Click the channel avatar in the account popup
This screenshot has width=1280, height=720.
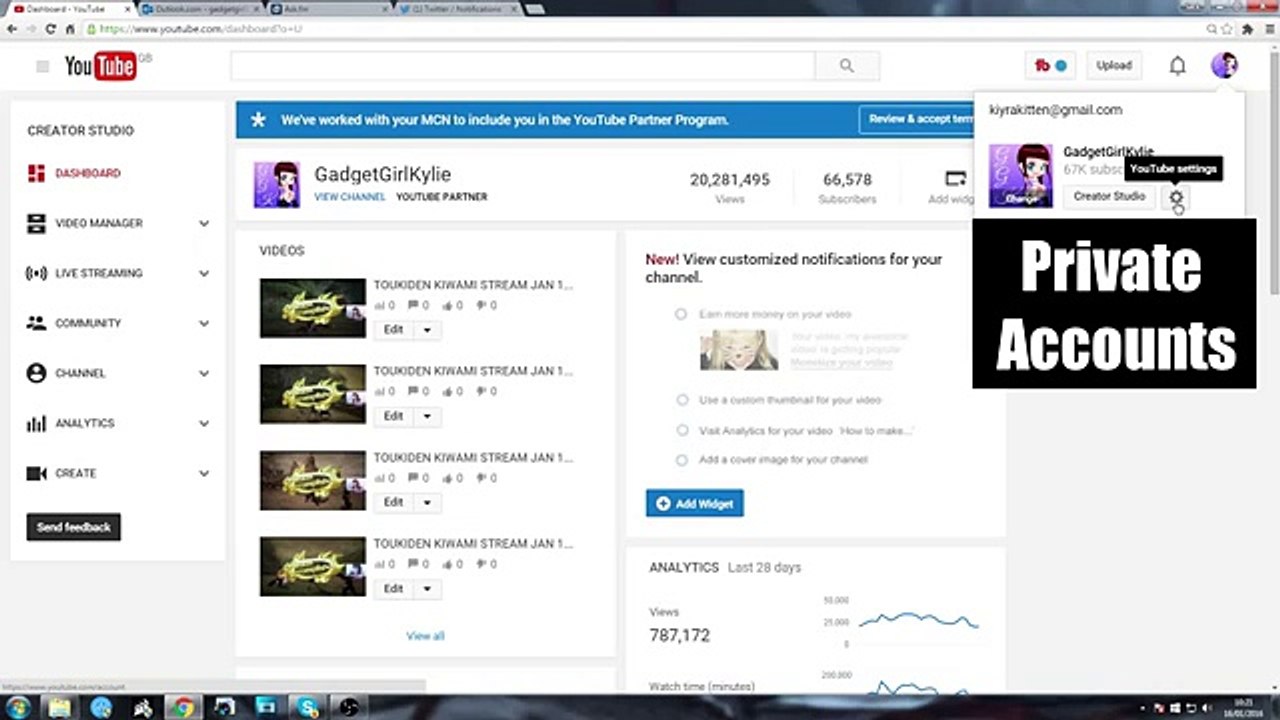click(x=1021, y=176)
